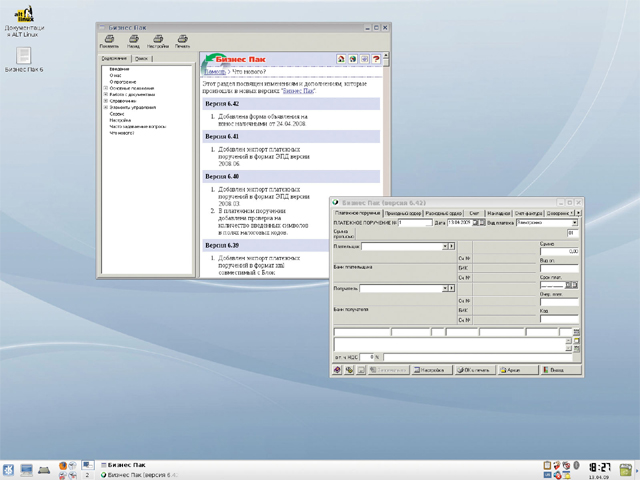This screenshot has height=480, width=640.
Task: Select Часто задаваемые вопросы in the contents tree
Action: tap(138, 127)
